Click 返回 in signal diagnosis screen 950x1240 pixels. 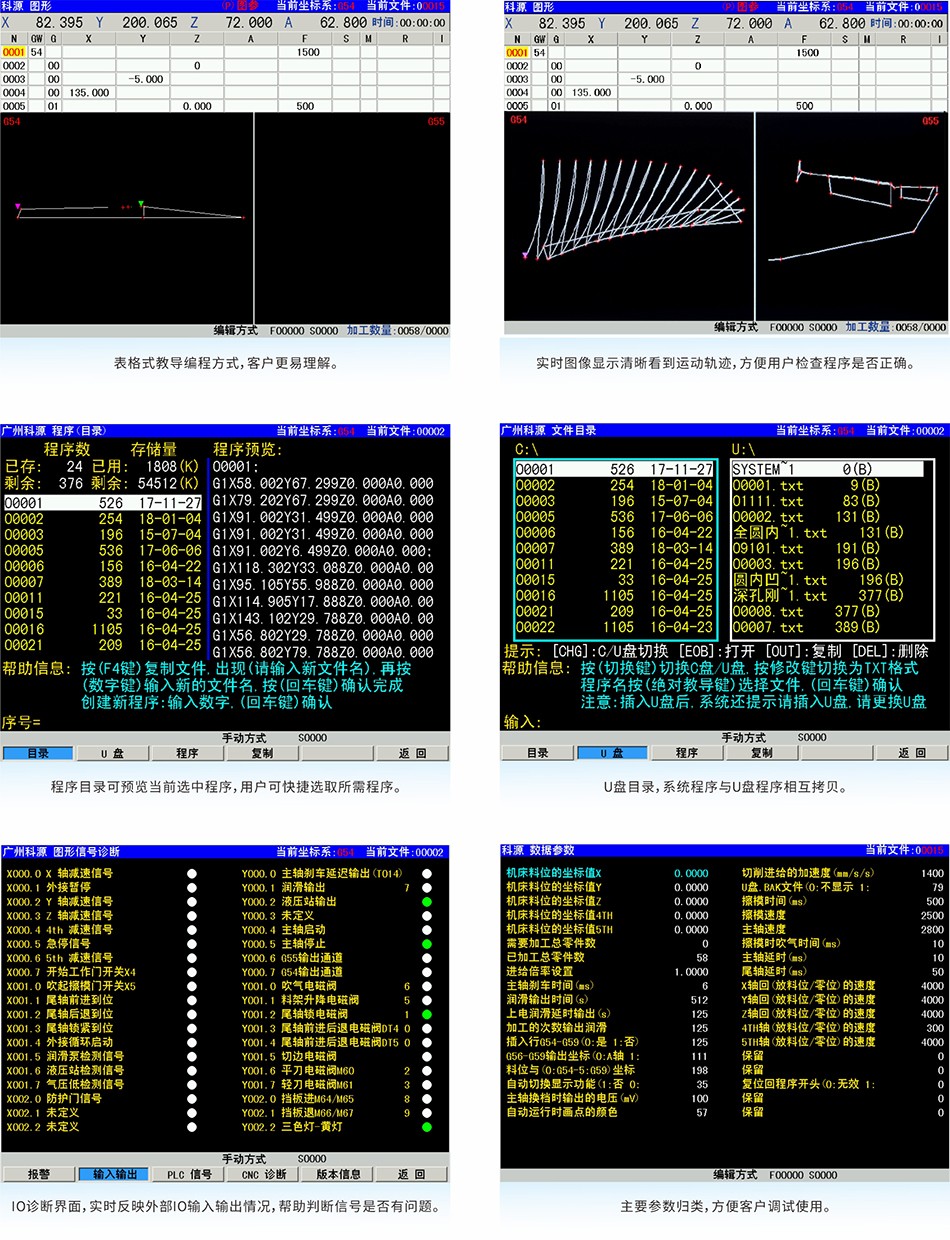[x=412, y=1174]
